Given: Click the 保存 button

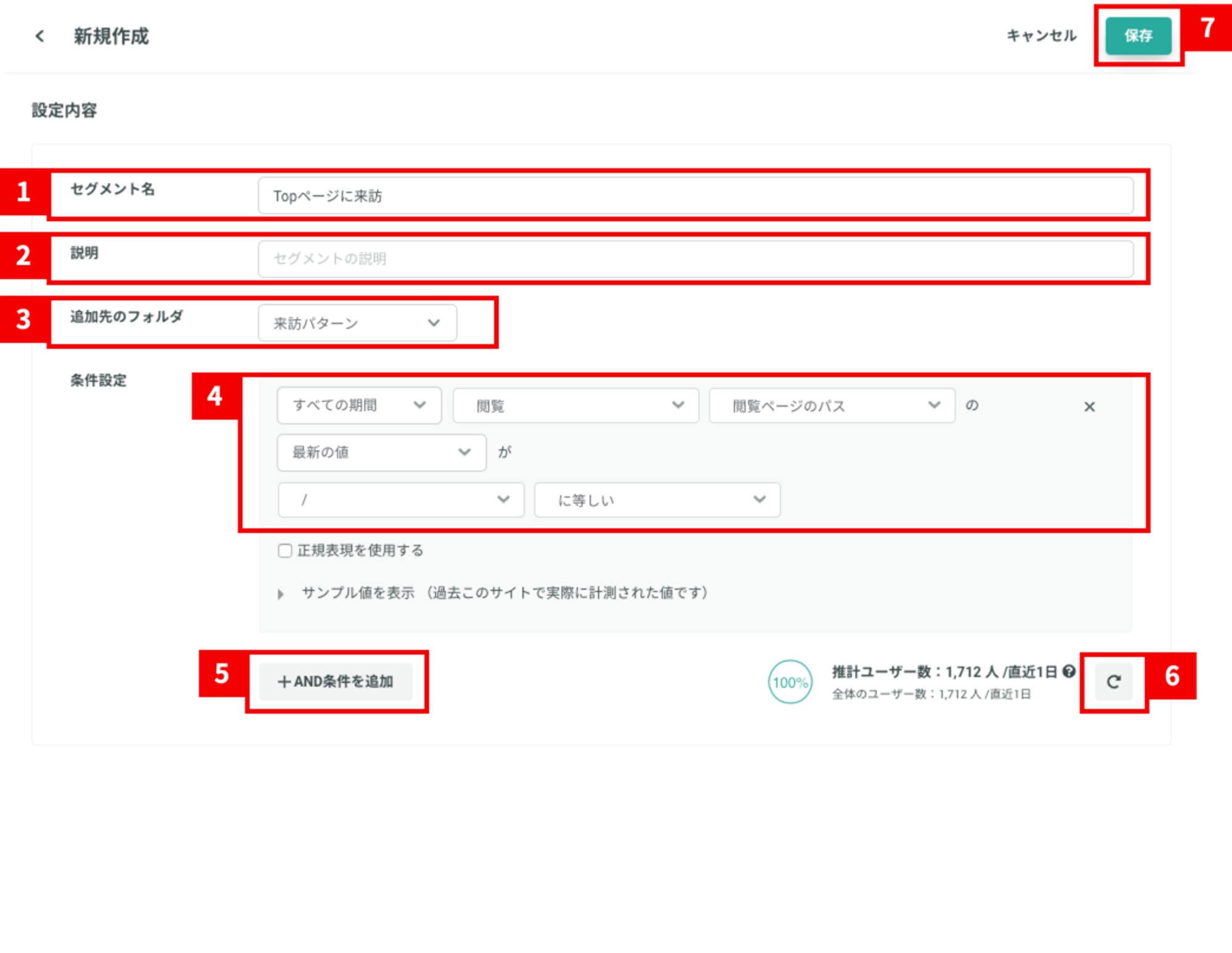Looking at the screenshot, I should 1138,36.
